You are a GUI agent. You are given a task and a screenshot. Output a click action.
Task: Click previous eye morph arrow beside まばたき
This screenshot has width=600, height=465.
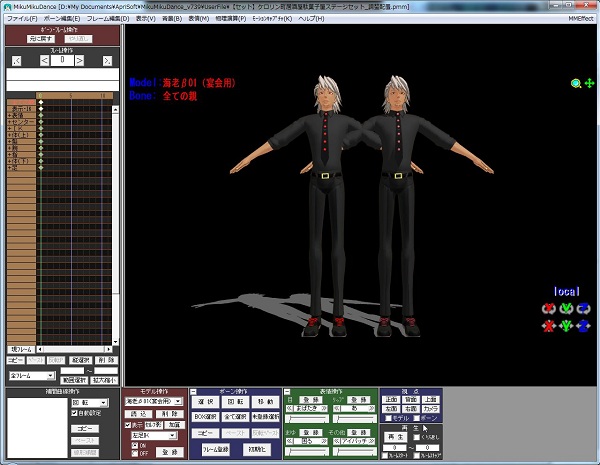coord(290,408)
